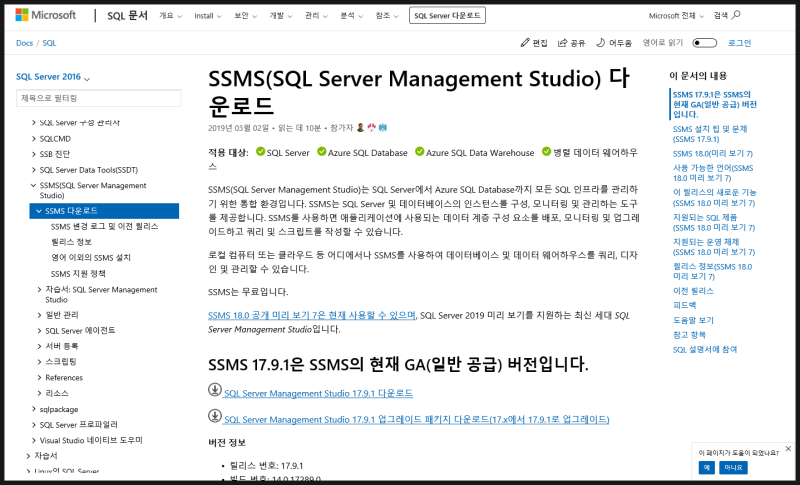Jump to SSMS 설치 팁 및 문제 section
The image size is (800, 485).
[710, 134]
